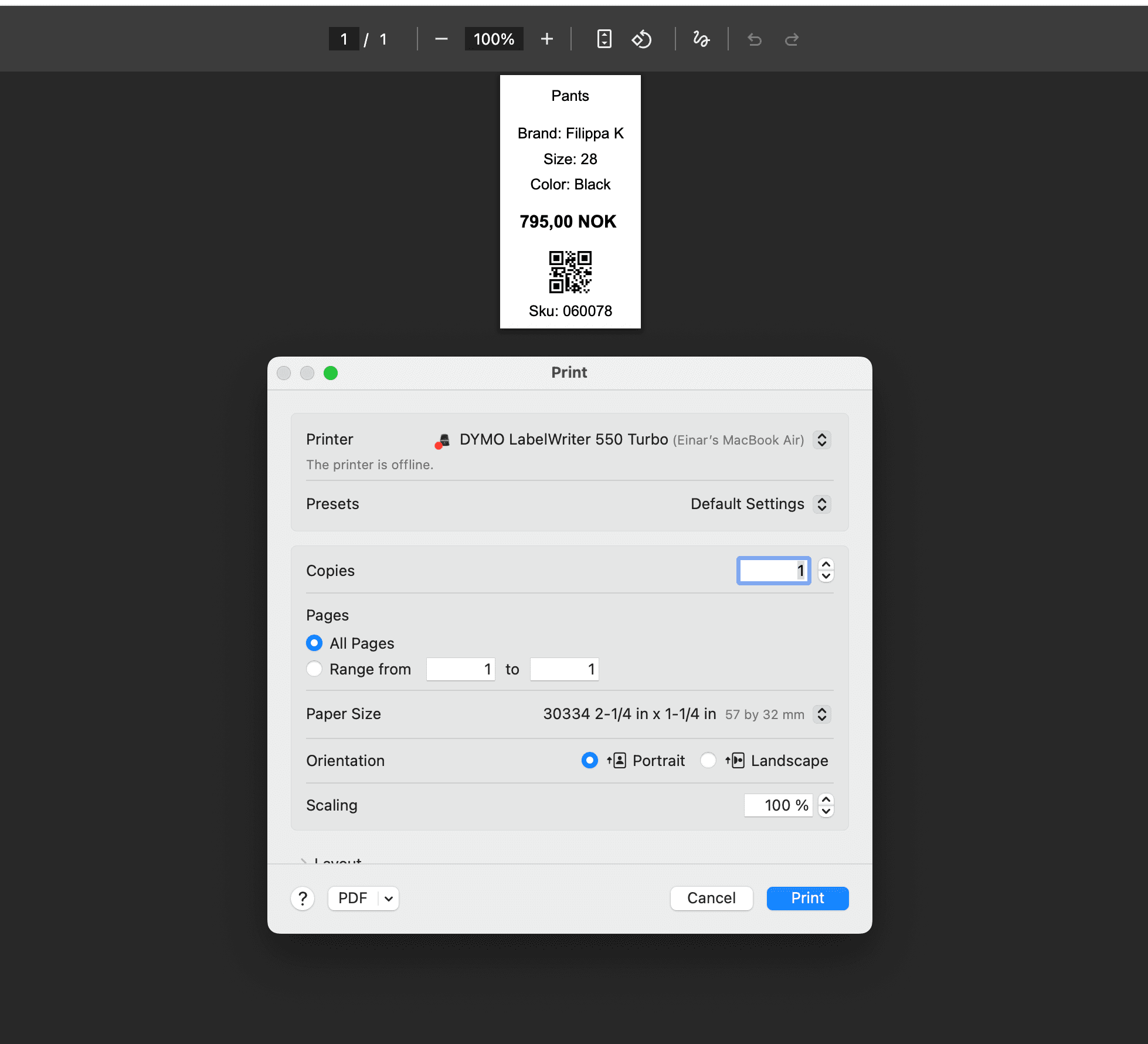Cancel the print dialog
Viewport: 1148px width, 1044px height.
pos(711,898)
